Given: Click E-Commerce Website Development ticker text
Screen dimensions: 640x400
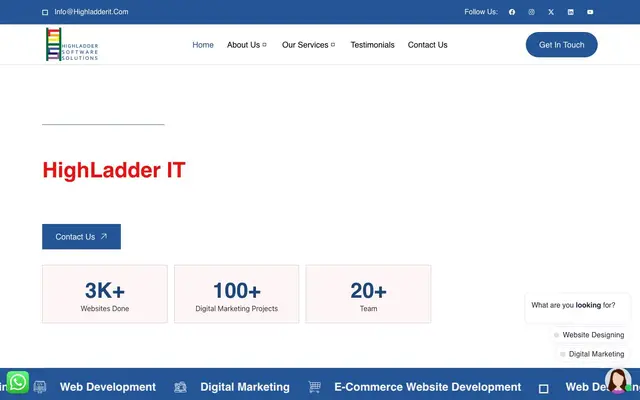Looking at the screenshot, I should [x=428, y=387].
